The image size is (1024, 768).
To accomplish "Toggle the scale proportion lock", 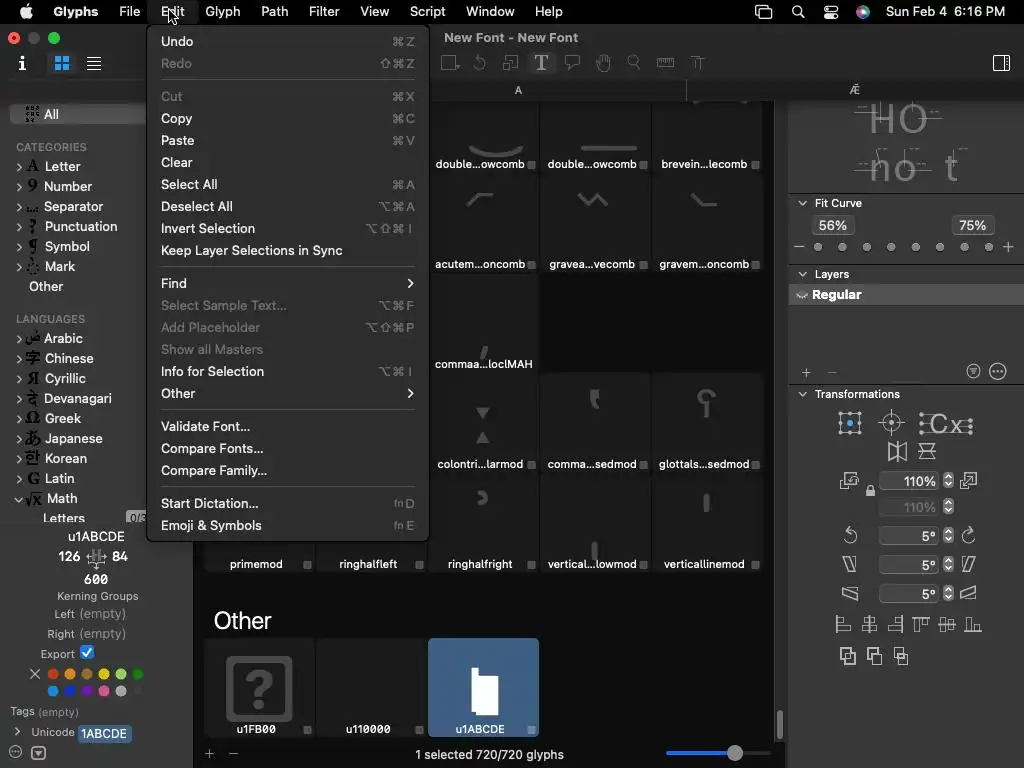I will coord(870,490).
